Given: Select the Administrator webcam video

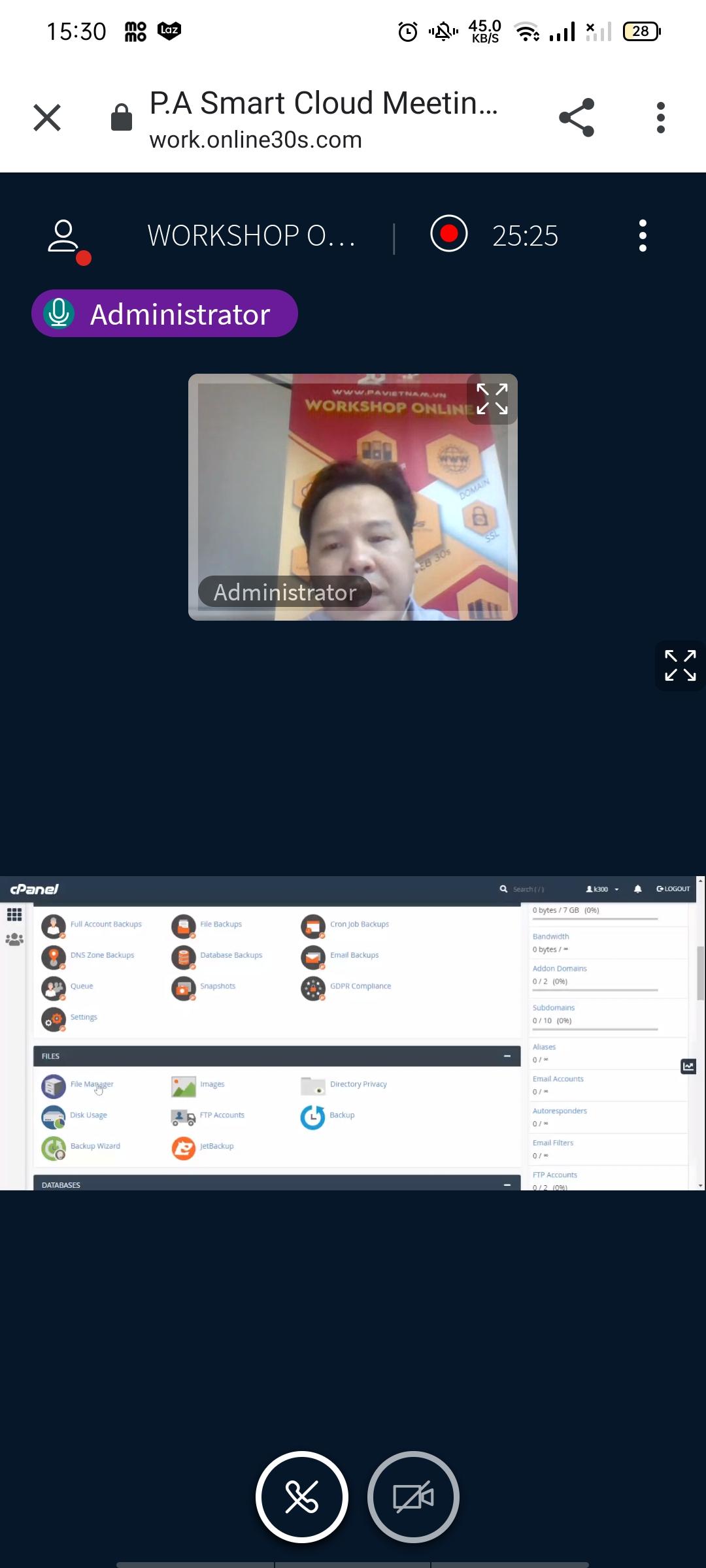Looking at the screenshot, I should coord(353,497).
